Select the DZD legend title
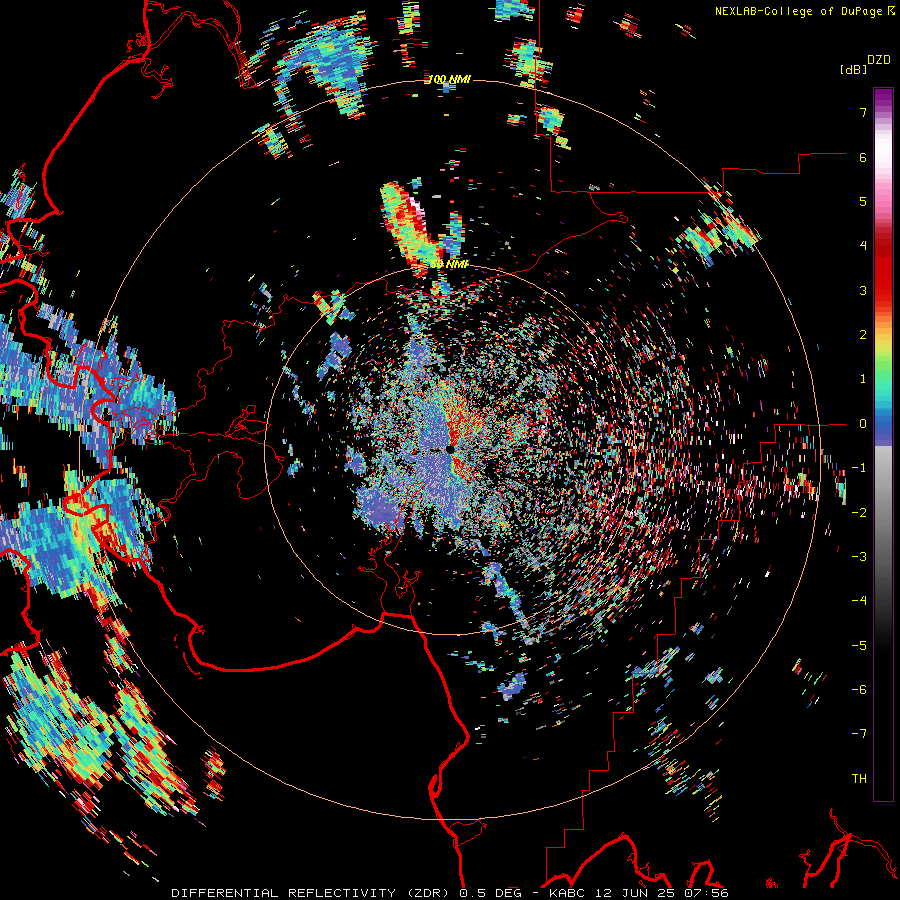Image resolution: width=900 pixels, height=900 pixels. coord(879,60)
